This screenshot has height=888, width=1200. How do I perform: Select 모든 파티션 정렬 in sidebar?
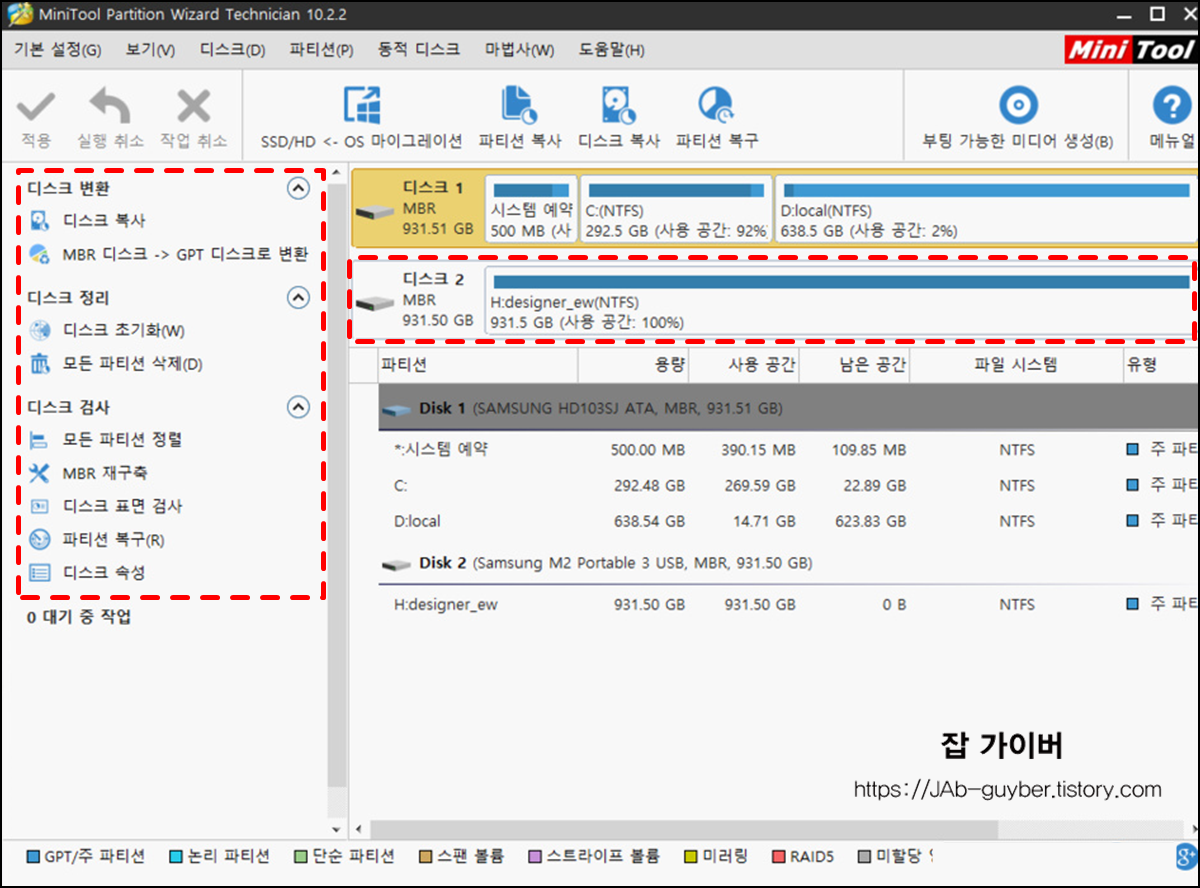point(122,439)
